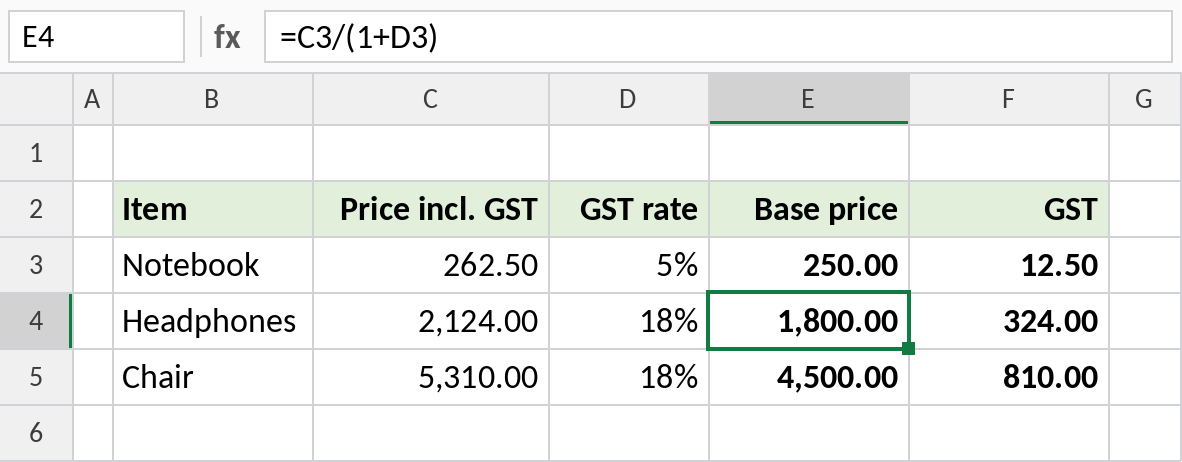
Task: Click the fill handle of cell E4
Action: pos(908,348)
